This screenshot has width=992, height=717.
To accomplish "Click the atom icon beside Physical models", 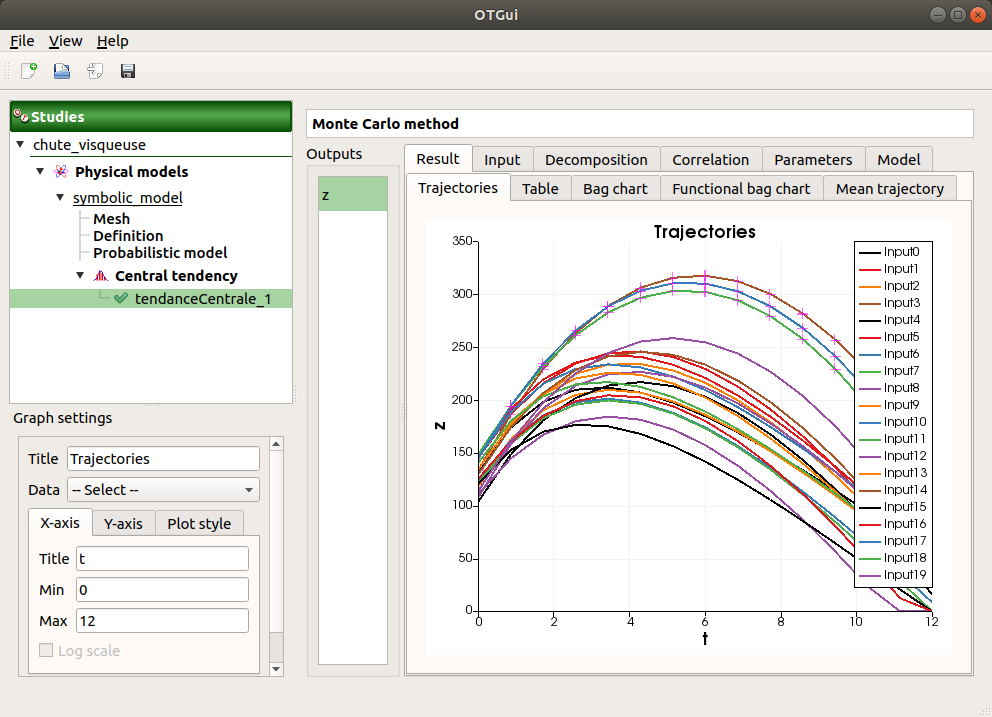I will tap(60, 171).
